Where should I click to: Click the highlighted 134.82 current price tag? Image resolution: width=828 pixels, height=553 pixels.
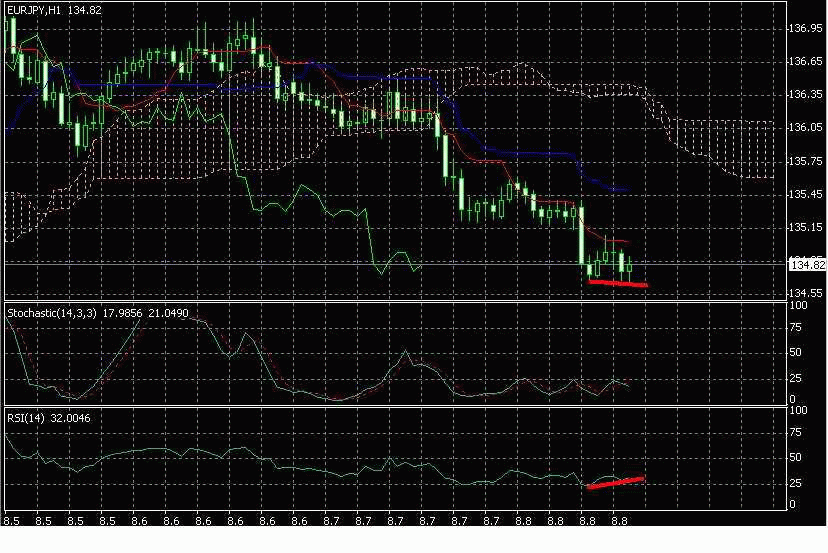point(807,265)
